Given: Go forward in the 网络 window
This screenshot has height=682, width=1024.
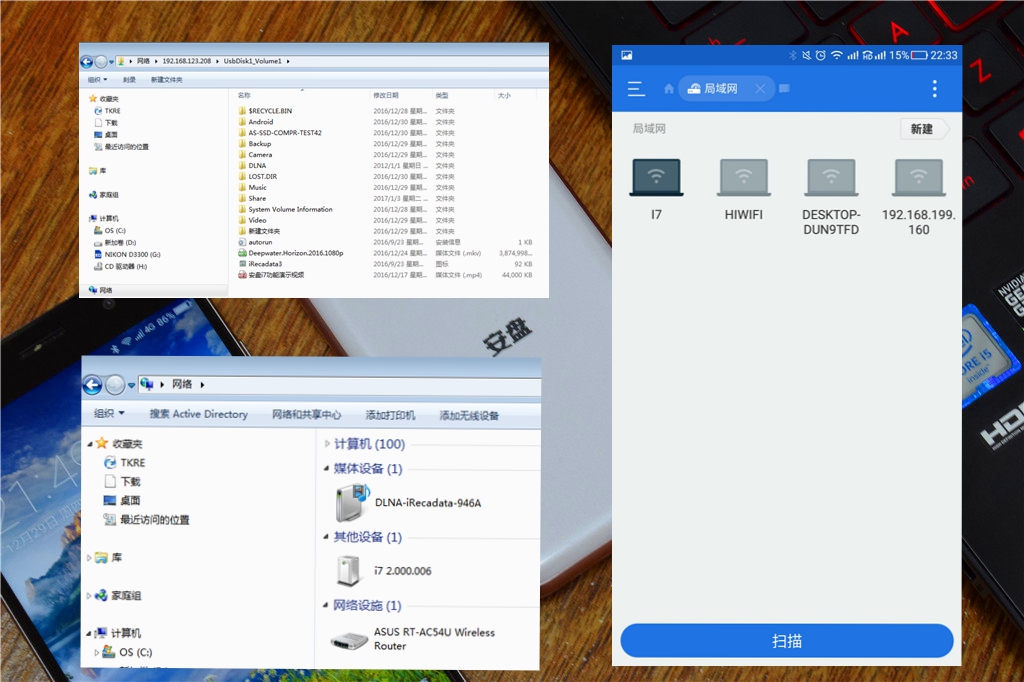Looking at the screenshot, I should (x=115, y=385).
